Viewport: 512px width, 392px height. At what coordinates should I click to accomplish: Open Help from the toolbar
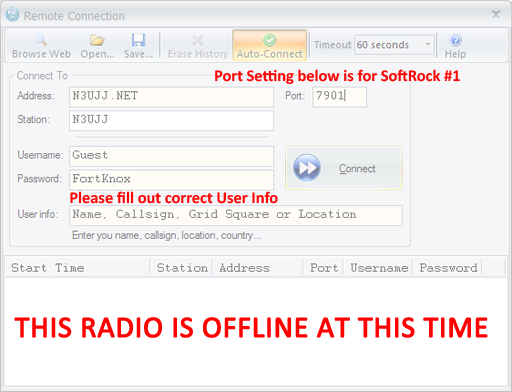coord(455,47)
